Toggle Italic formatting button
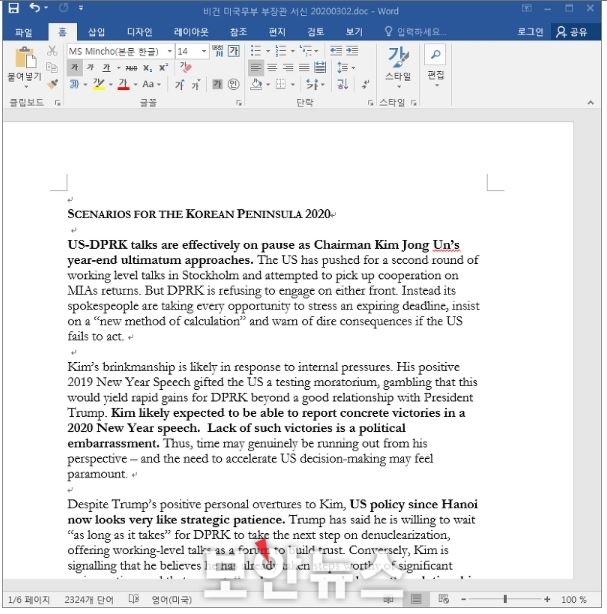The height and width of the screenshot is (614, 607). (x=90, y=67)
